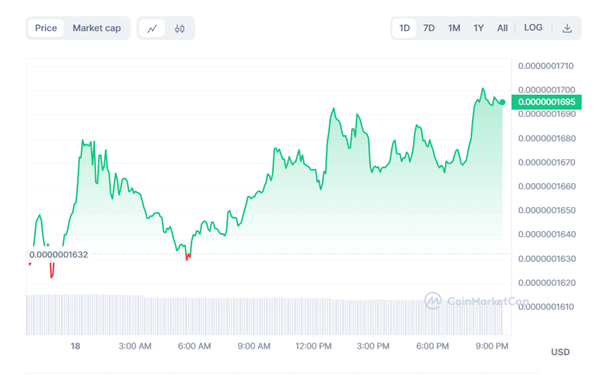Click the 3:00 AM x-axis label

click(x=135, y=346)
